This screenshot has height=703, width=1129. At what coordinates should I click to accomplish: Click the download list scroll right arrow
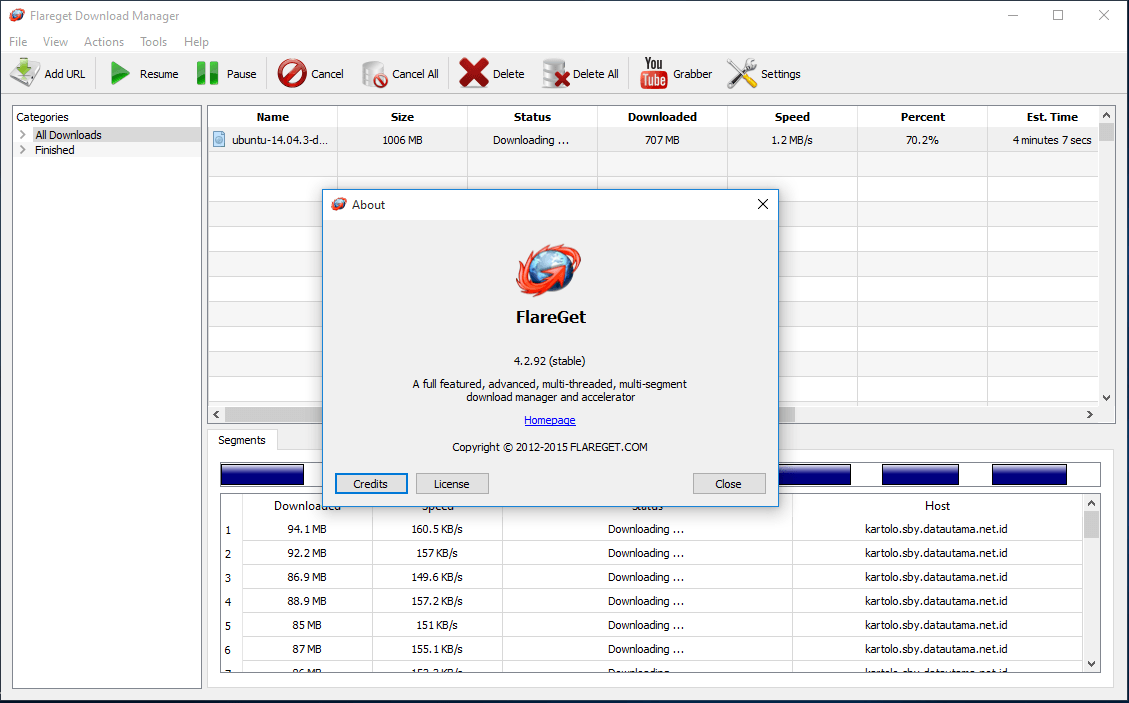click(1089, 414)
